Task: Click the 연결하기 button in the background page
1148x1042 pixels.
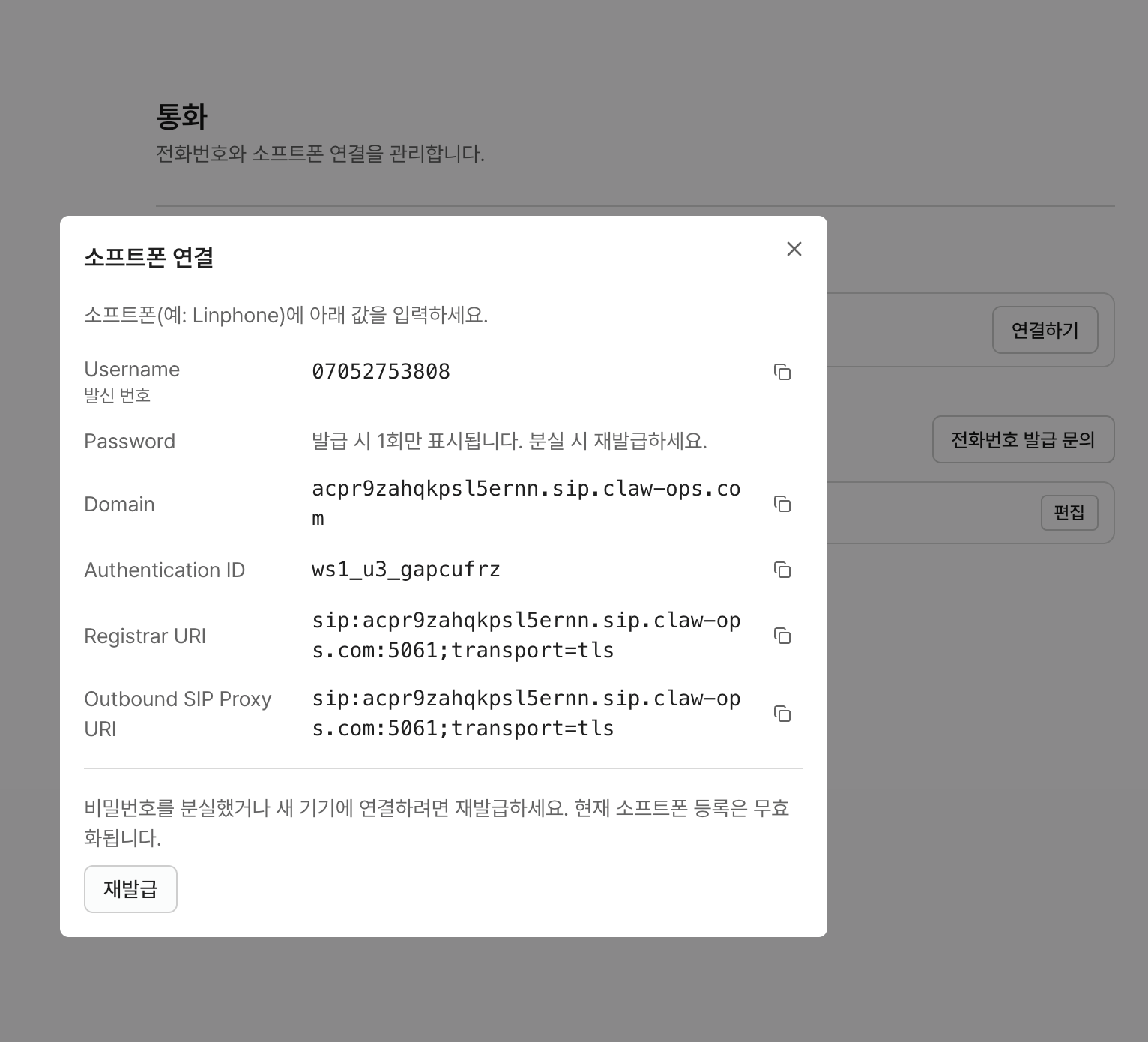Action: 1045,330
